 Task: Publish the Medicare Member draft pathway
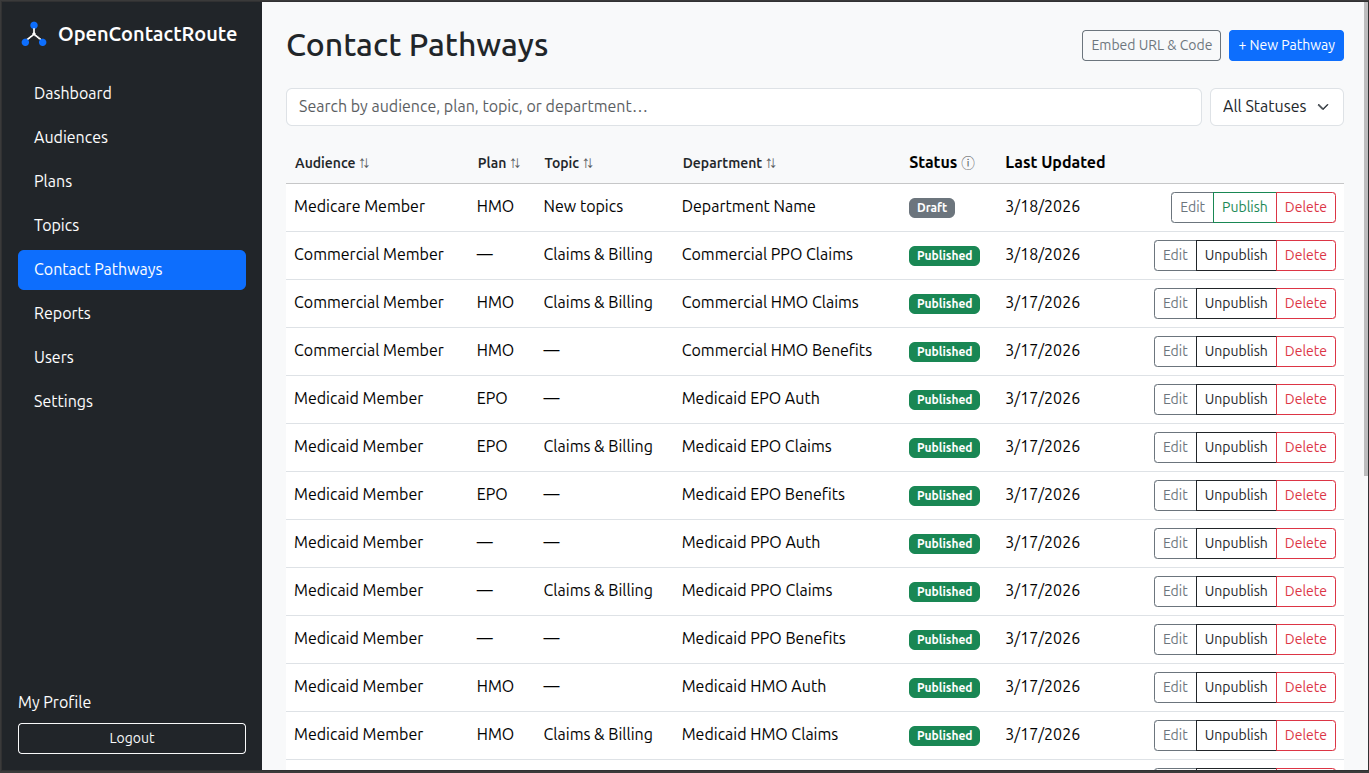tap(1243, 207)
